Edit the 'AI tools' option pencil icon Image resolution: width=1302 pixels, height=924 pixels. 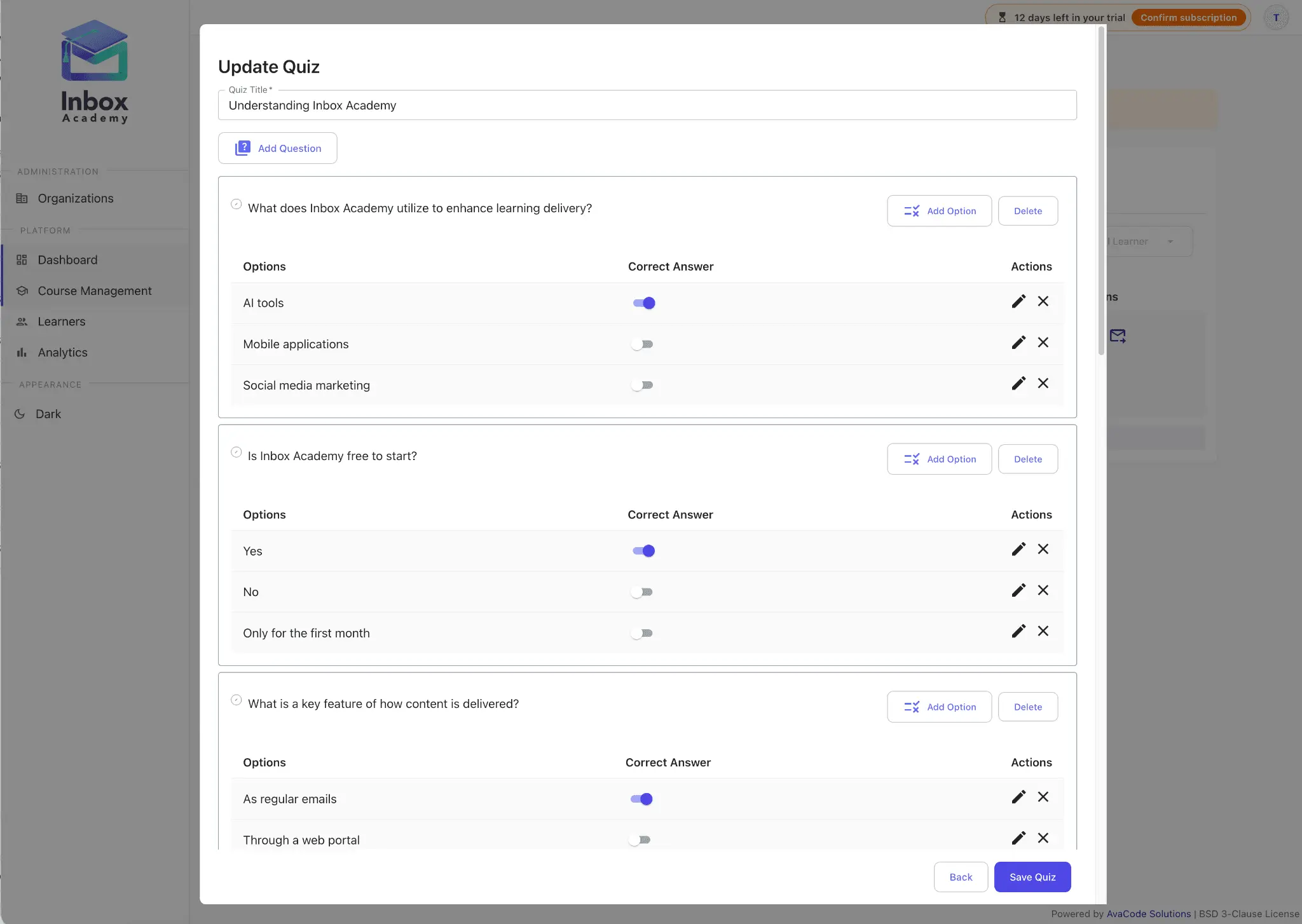click(x=1018, y=301)
